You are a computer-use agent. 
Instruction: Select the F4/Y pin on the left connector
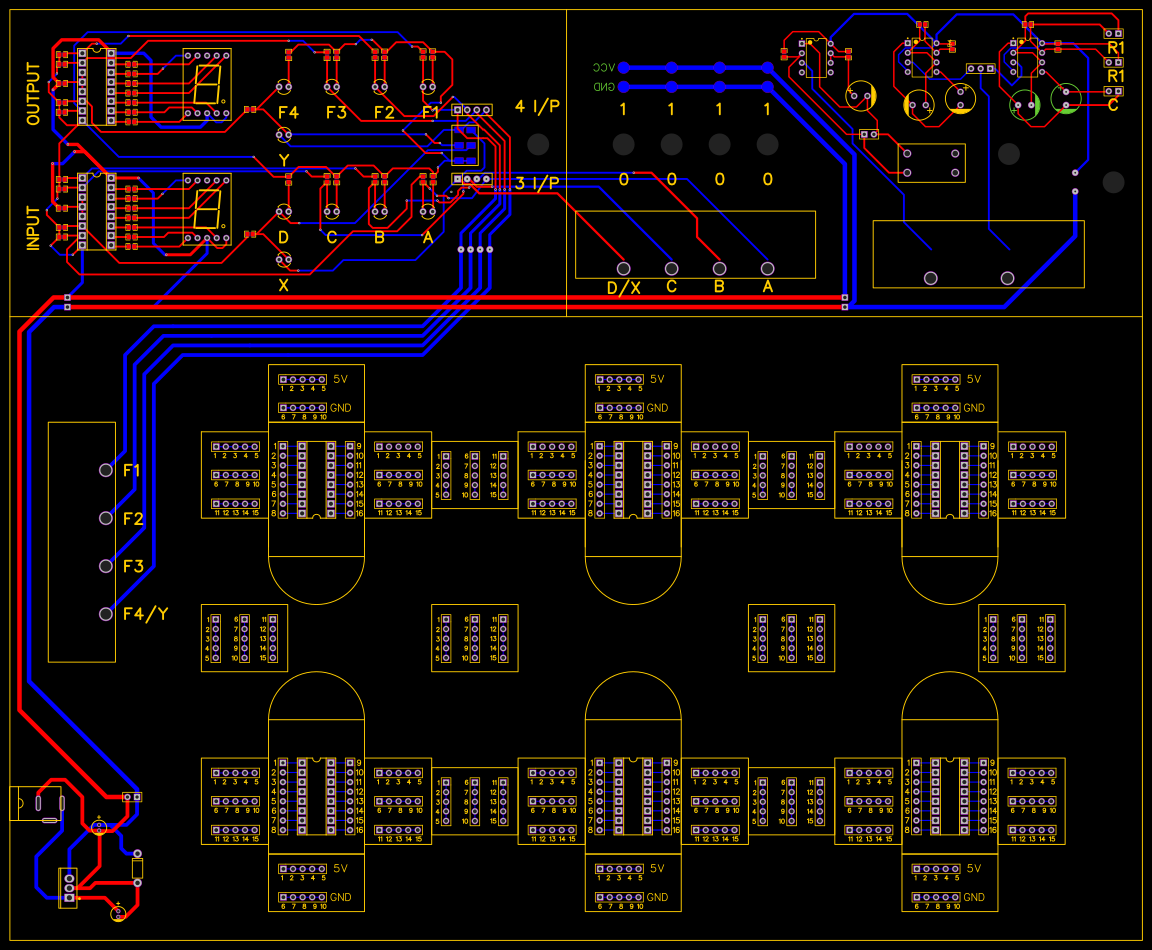coord(105,613)
